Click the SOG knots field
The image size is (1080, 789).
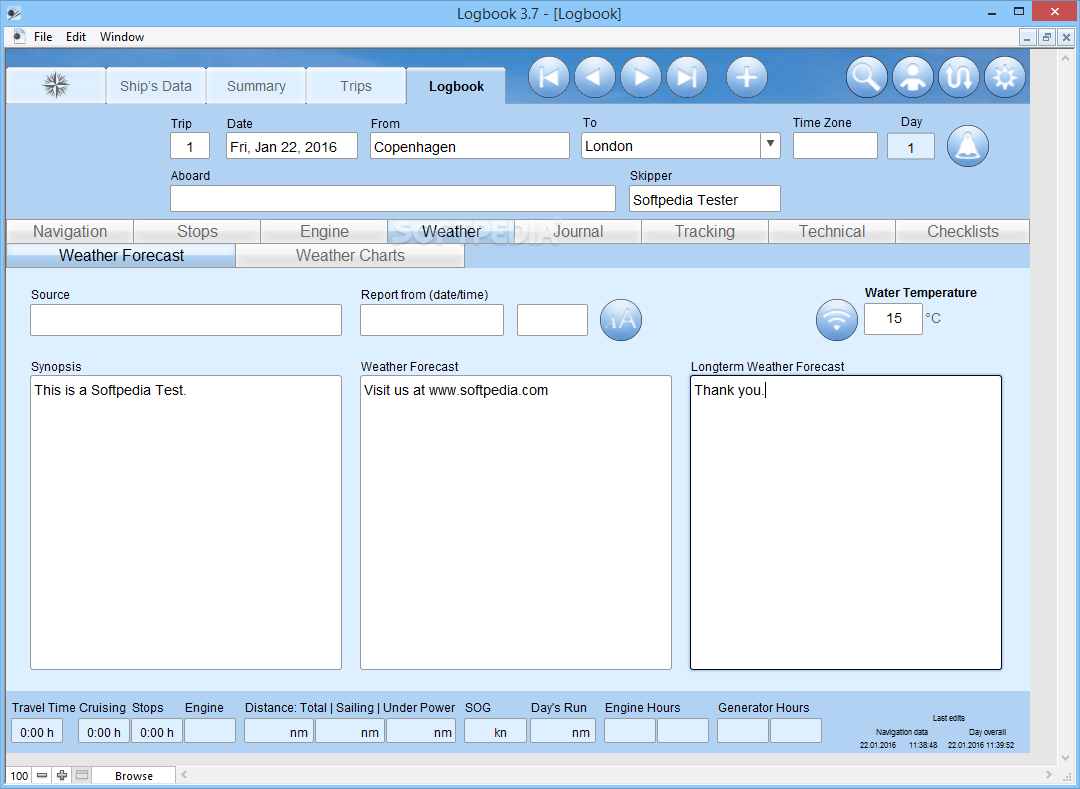coord(495,731)
